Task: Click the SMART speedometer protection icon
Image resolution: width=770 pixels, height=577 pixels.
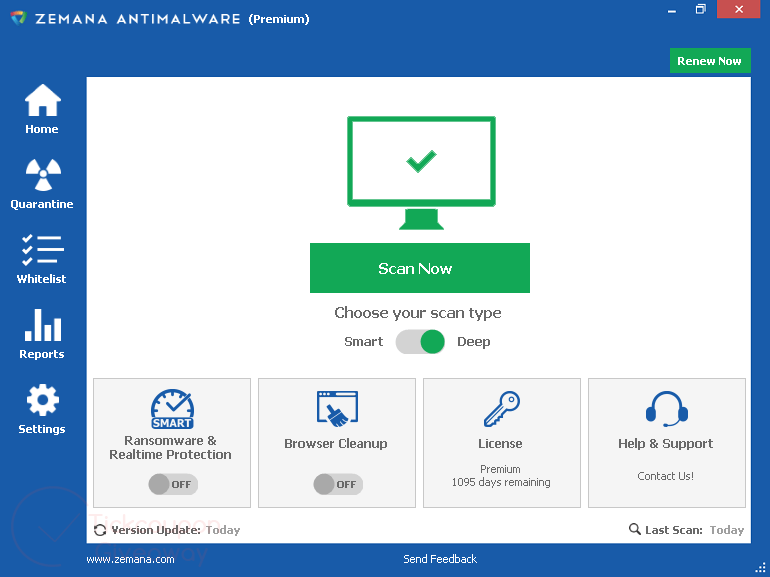Action: (x=172, y=409)
